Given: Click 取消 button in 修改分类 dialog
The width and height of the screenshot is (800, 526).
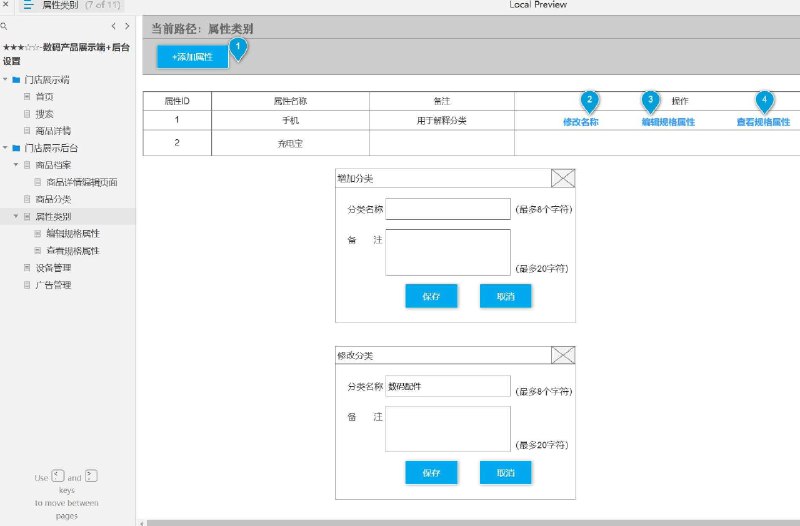Looking at the screenshot, I should click(x=506, y=472).
